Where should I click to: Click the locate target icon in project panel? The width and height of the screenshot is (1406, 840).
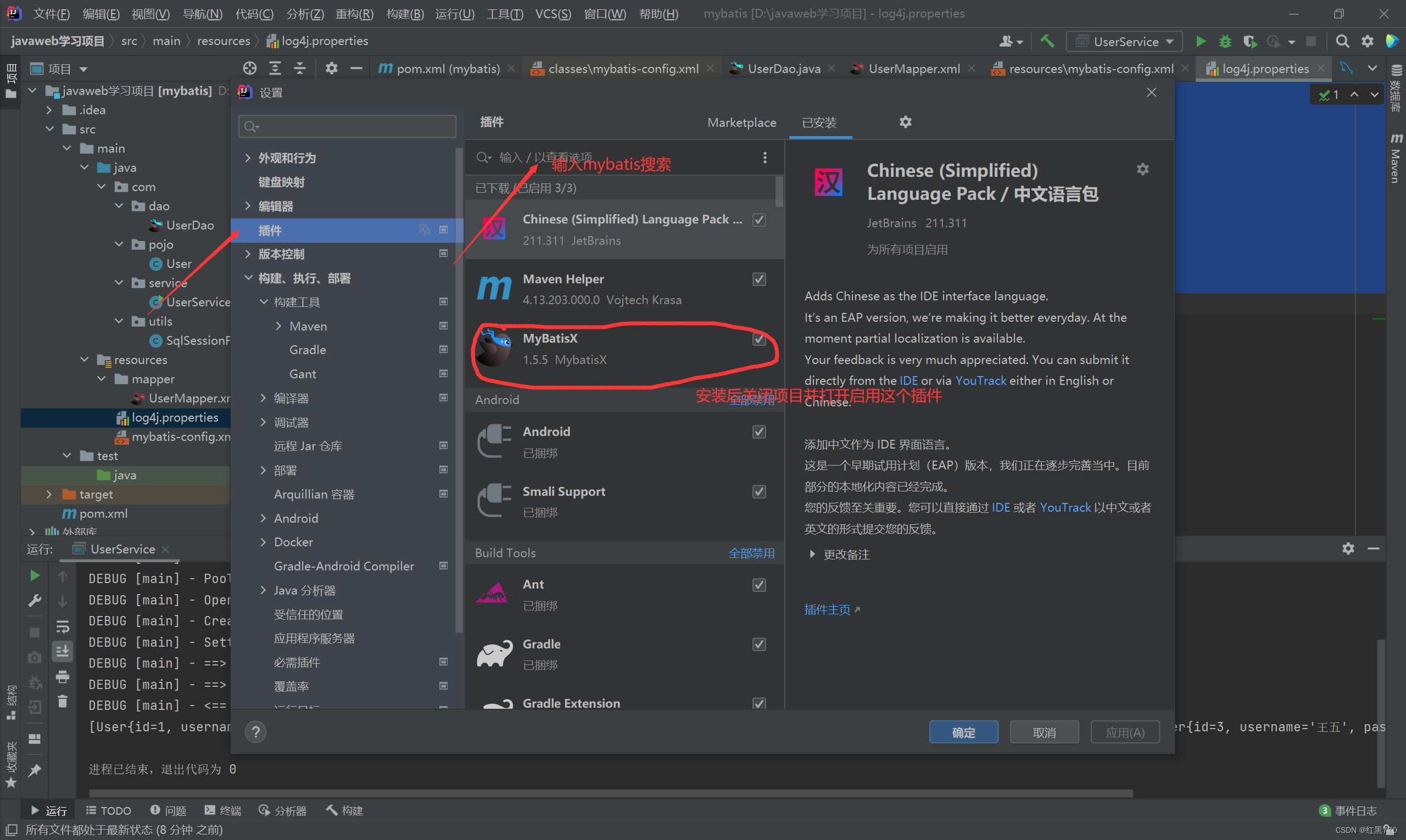[250, 69]
